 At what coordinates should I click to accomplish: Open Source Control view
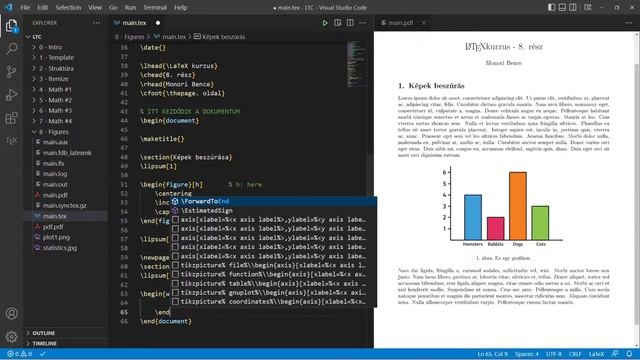click(x=11, y=72)
